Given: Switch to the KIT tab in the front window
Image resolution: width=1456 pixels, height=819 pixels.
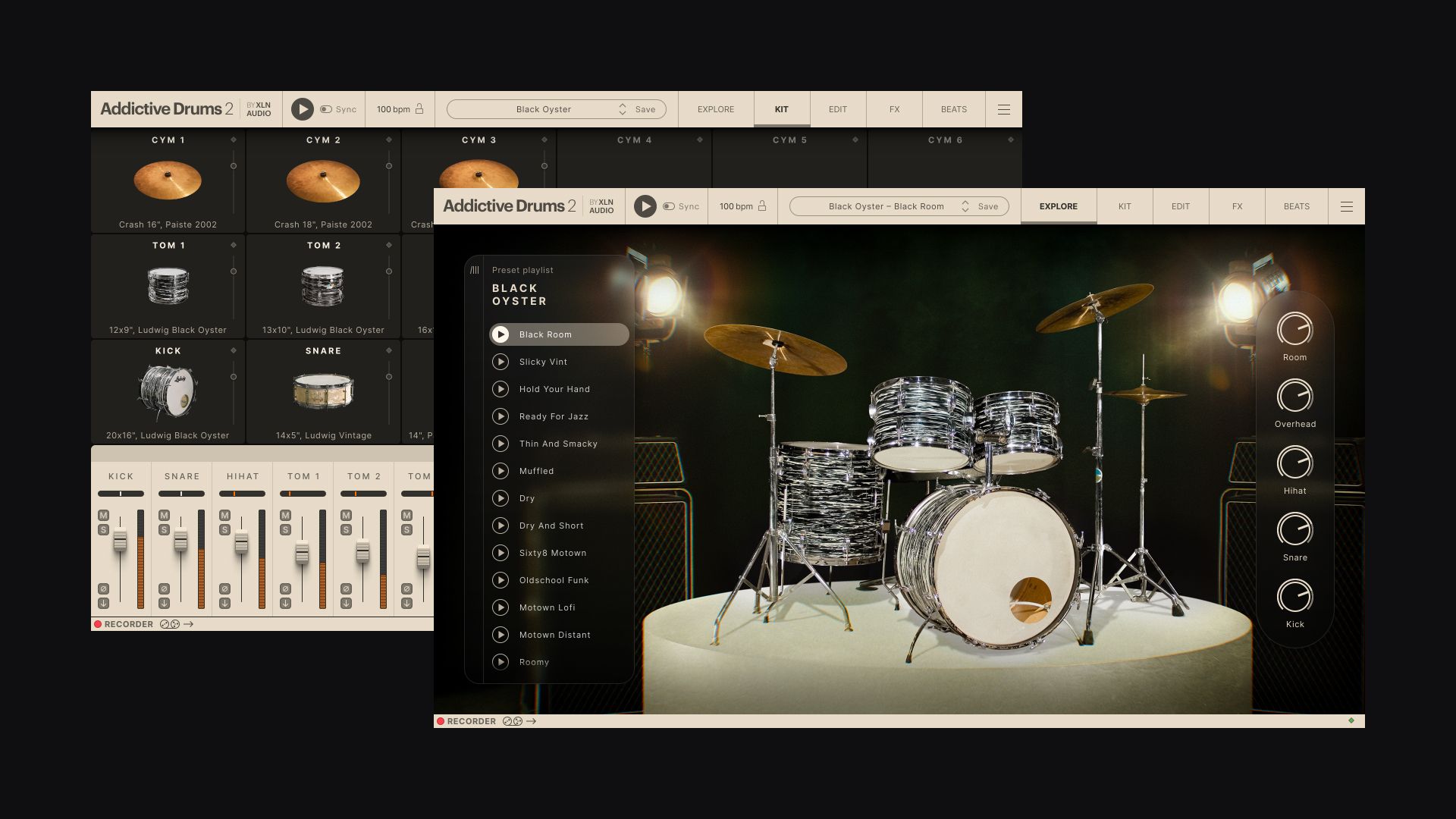Looking at the screenshot, I should 1125,206.
